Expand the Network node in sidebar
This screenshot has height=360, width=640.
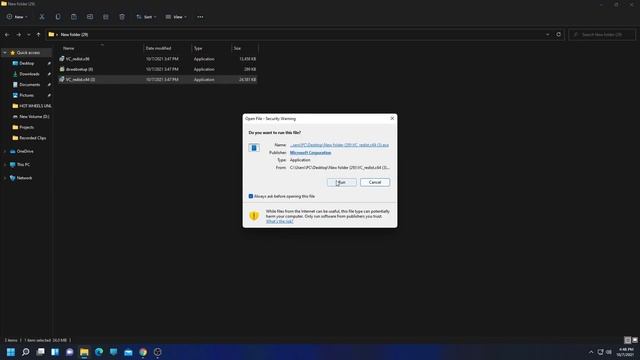click(x=5, y=178)
